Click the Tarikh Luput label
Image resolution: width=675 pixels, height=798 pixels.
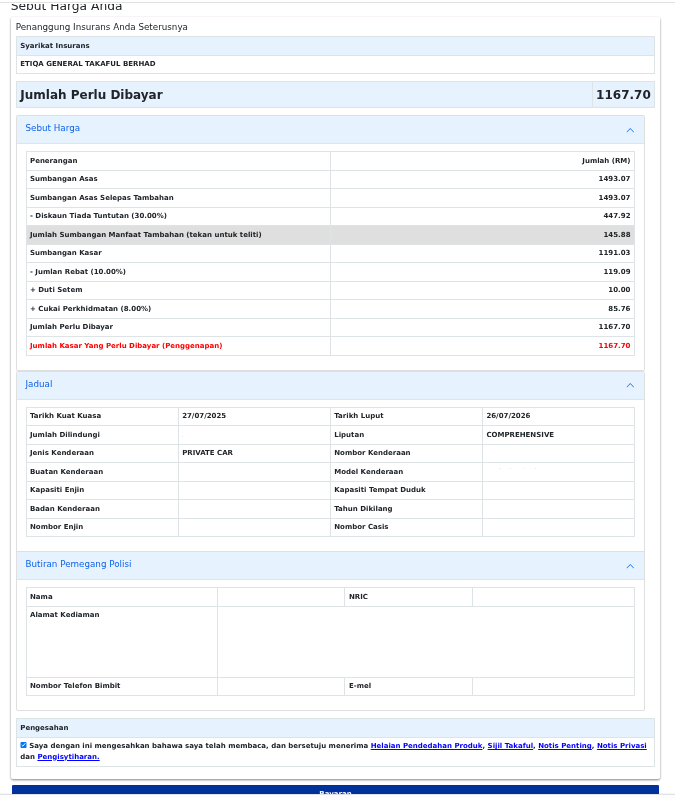click(359, 416)
